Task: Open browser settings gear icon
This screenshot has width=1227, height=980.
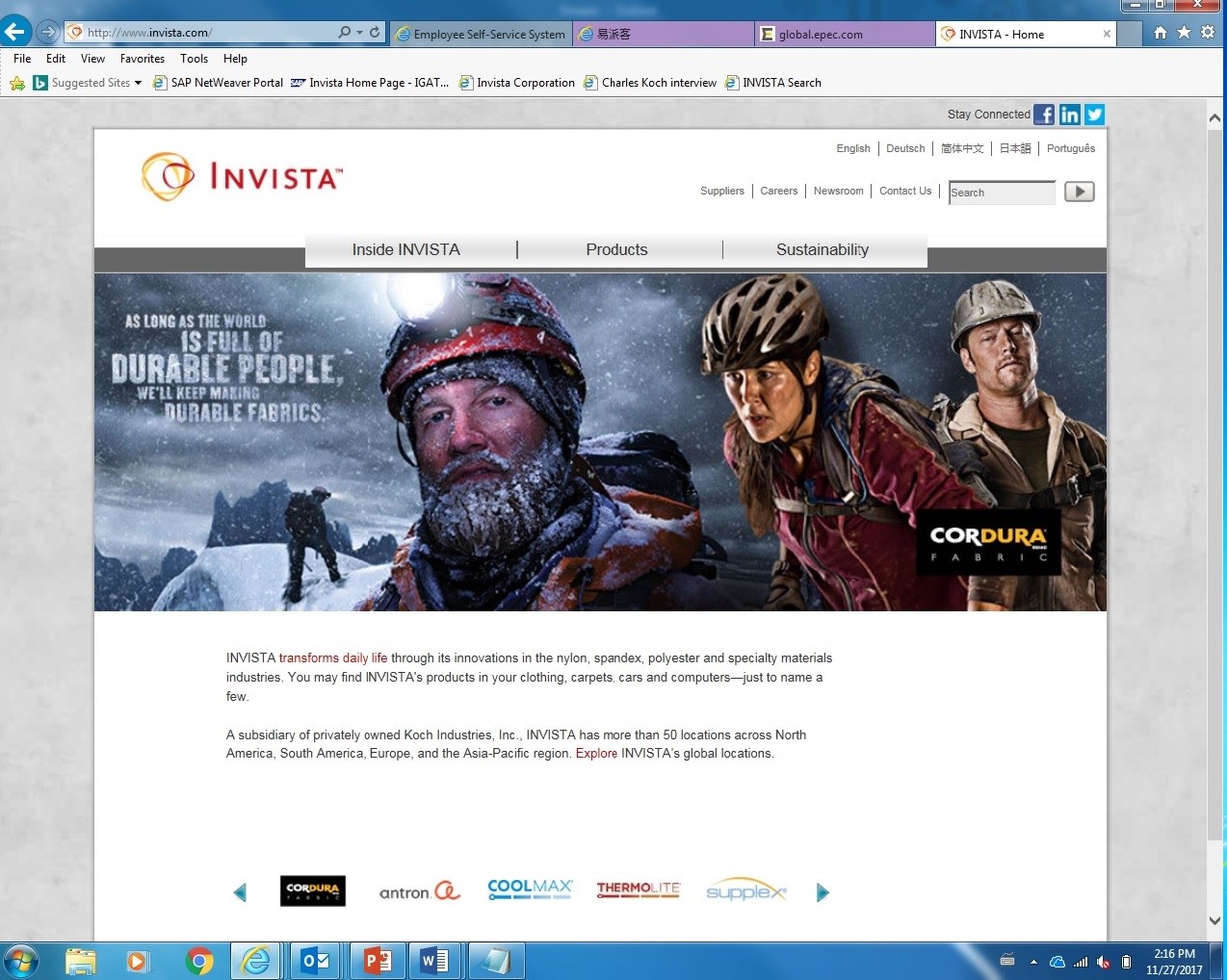Action: coord(1208,33)
